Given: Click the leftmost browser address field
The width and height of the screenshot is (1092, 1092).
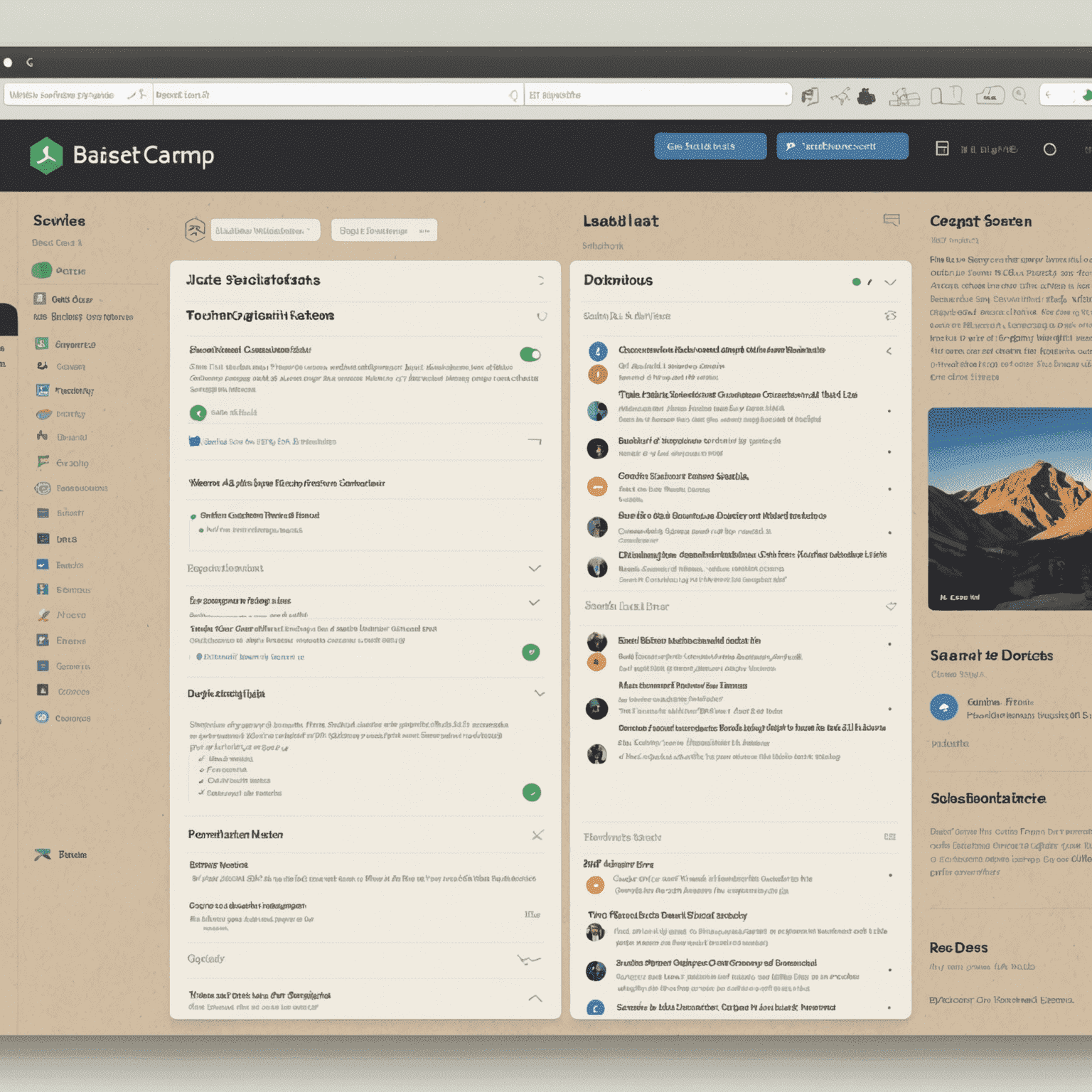Looking at the screenshot, I should [78, 95].
